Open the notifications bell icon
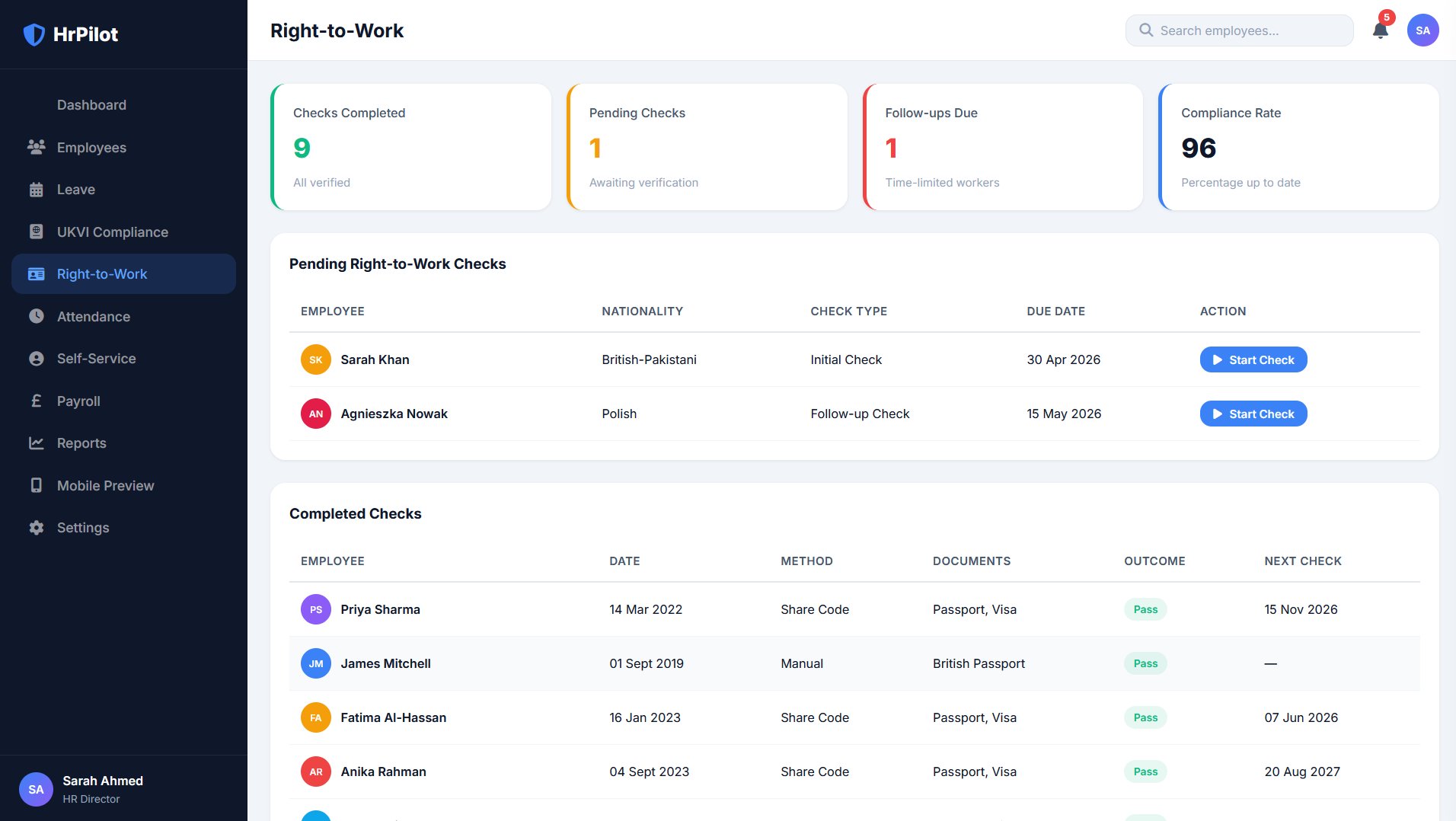The height and width of the screenshot is (821, 1456). click(x=1380, y=30)
